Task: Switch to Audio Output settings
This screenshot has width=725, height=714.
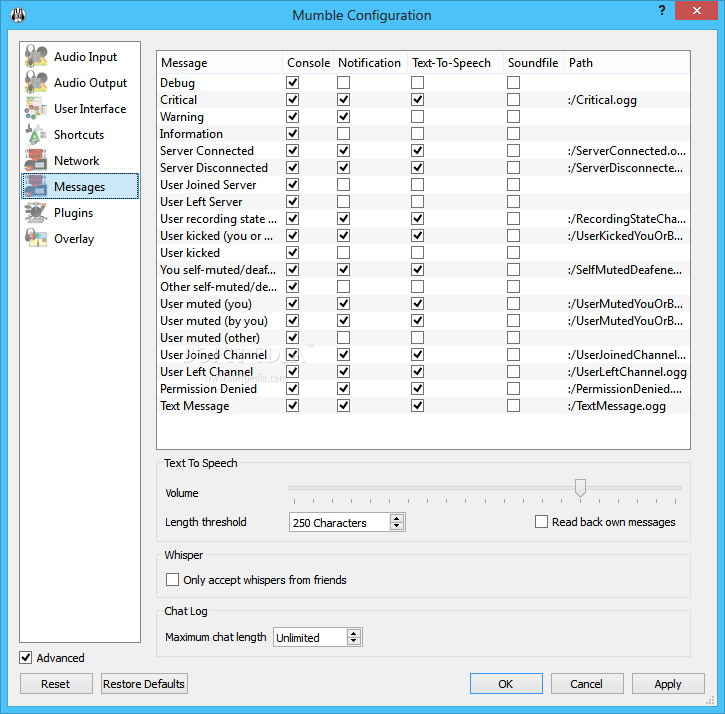Action: (80, 82)
